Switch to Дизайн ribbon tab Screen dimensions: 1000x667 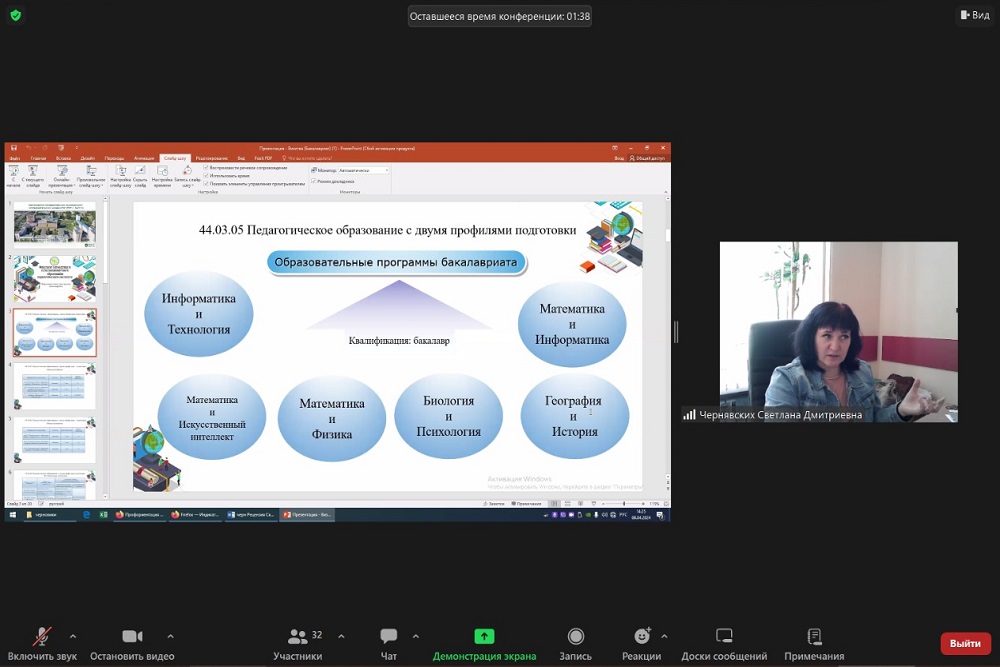tap(88, 158)
